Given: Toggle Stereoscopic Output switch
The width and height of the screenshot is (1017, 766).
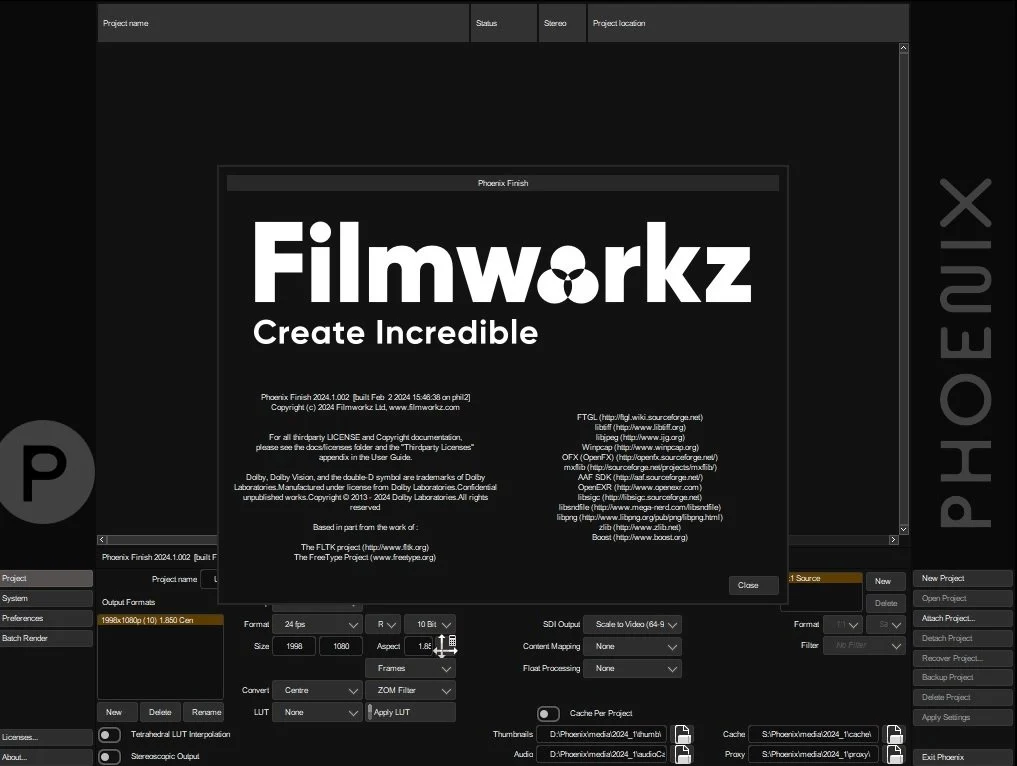Looking at the screenshot, I should (x=109, y=757).
